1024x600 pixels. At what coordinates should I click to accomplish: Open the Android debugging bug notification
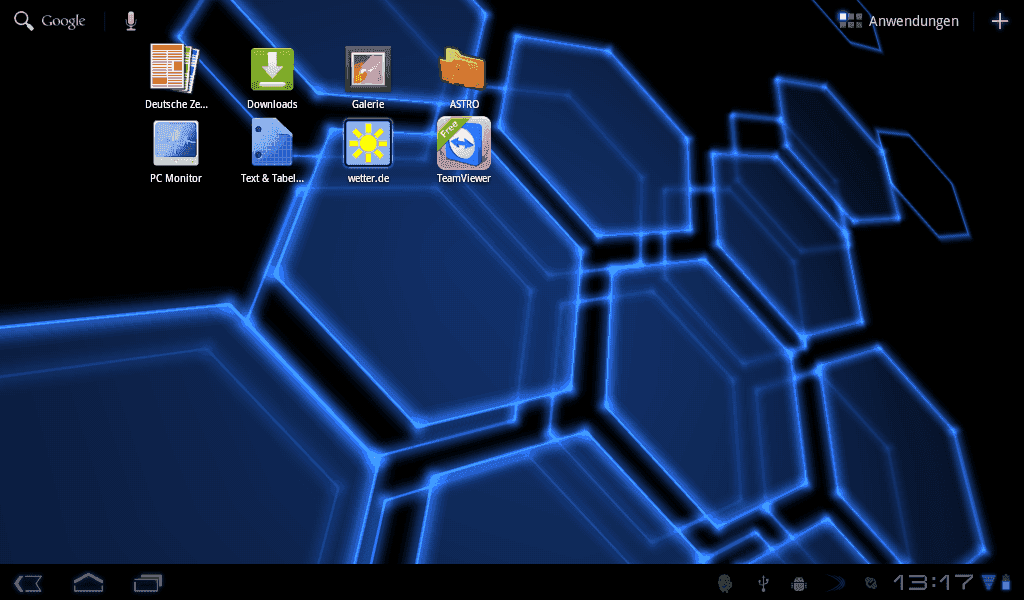point(799,583)
